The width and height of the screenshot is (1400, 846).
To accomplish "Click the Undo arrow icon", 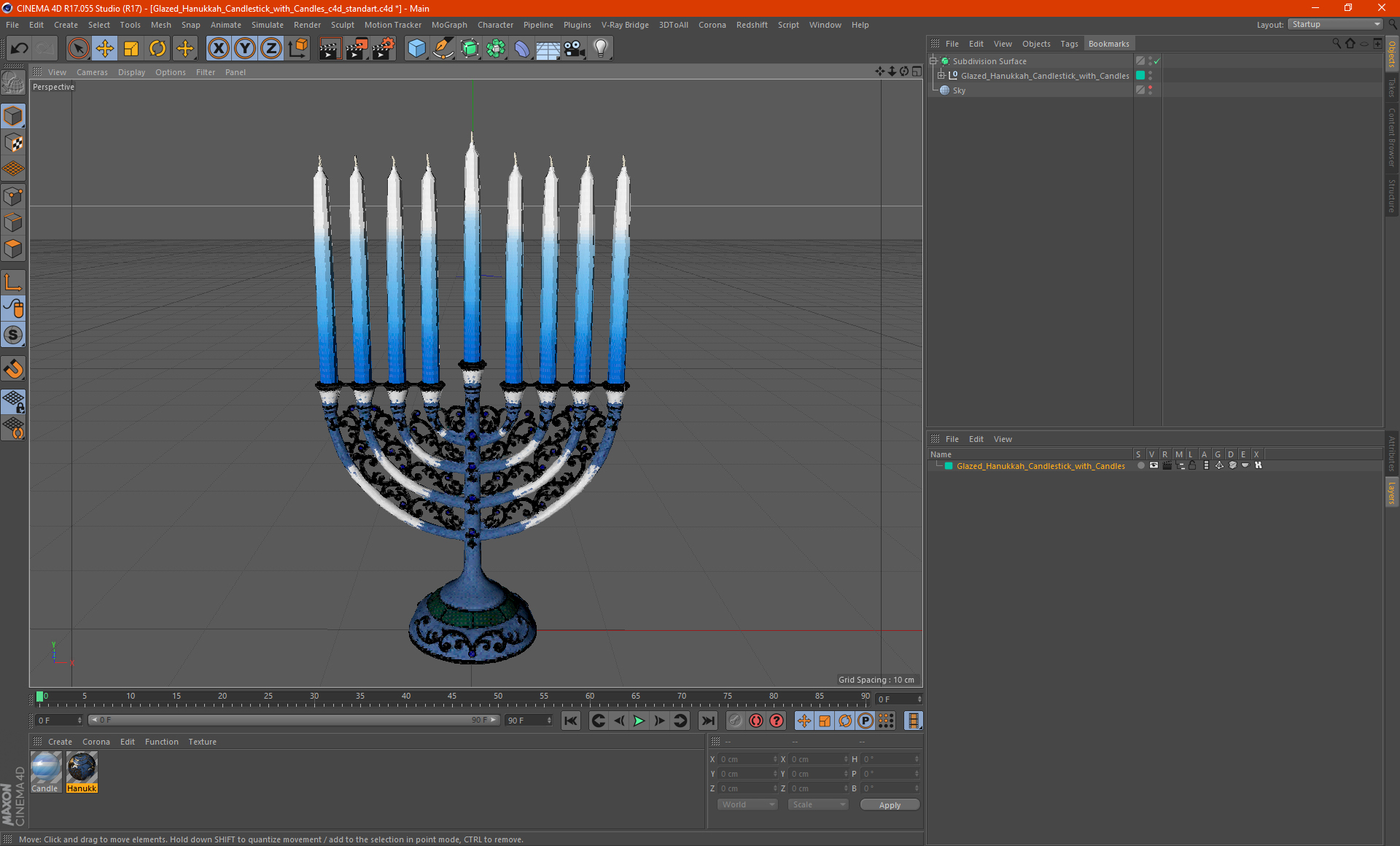I will (x=20, y=49).
